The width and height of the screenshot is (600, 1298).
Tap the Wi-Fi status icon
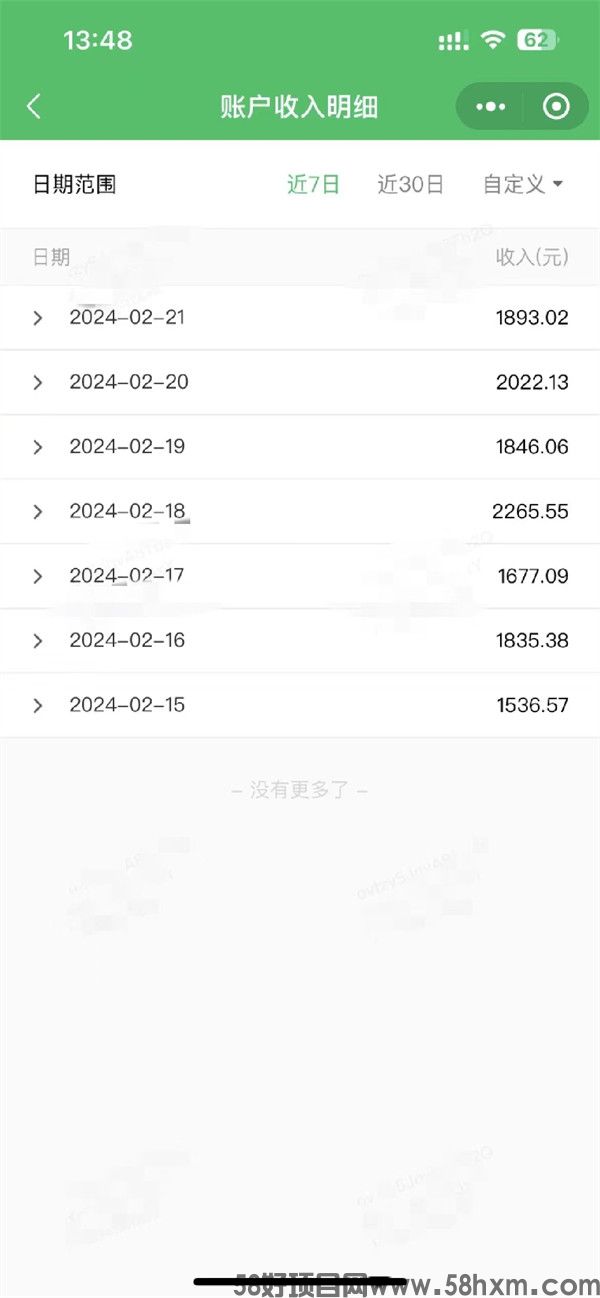click(492, 40)
